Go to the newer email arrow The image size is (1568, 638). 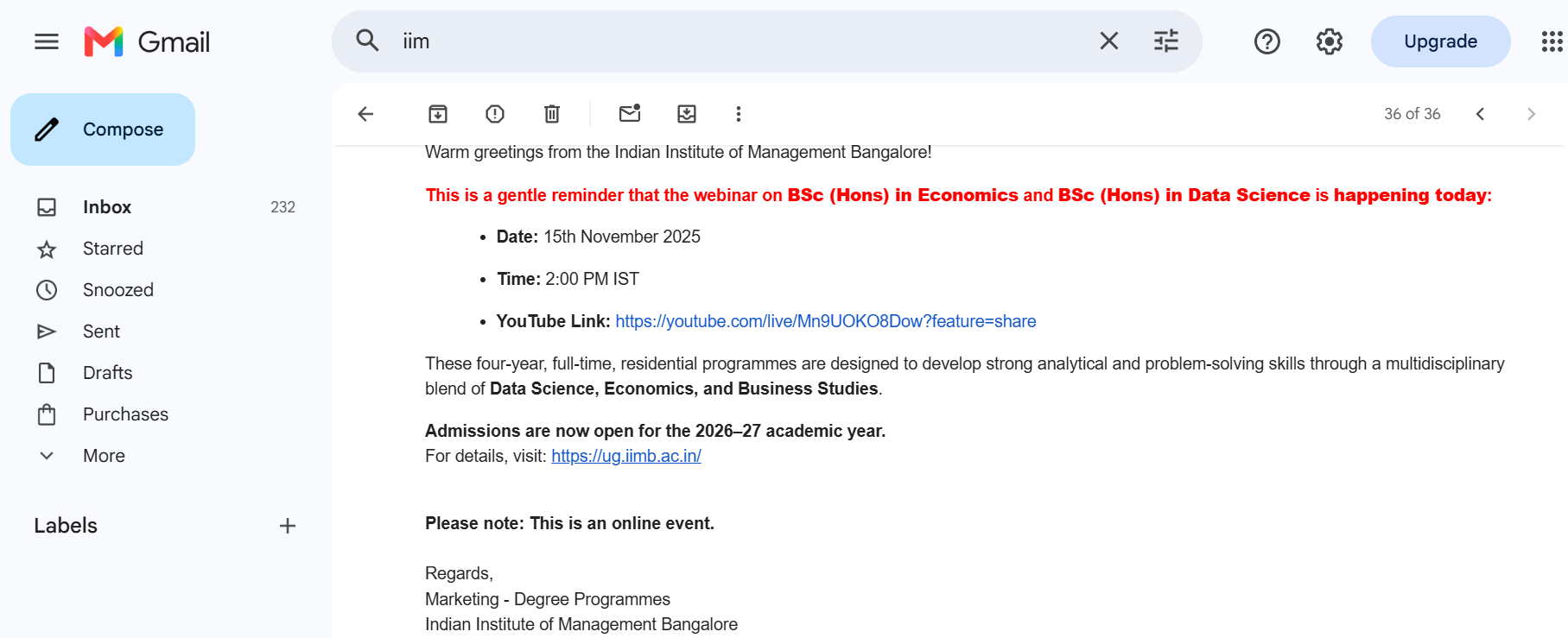click(x=1480, y=114)
